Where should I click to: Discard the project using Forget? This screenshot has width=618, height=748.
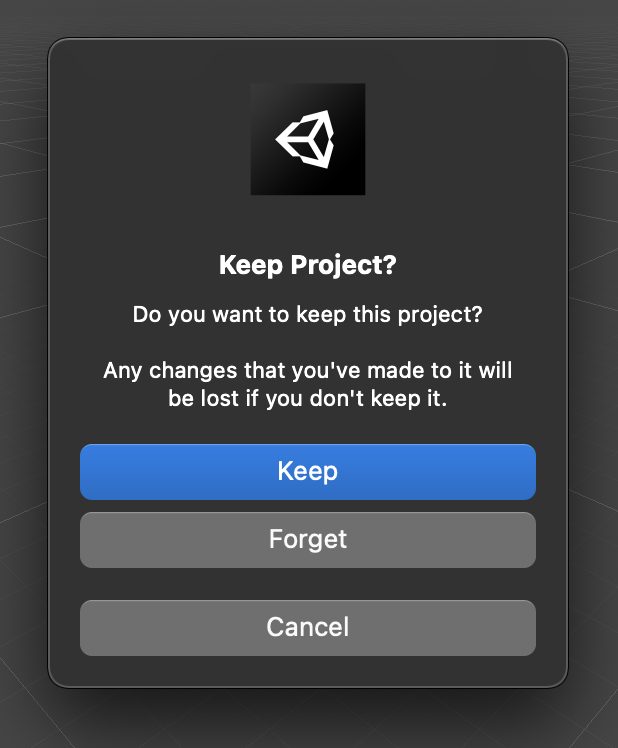[x=308, y=540]
